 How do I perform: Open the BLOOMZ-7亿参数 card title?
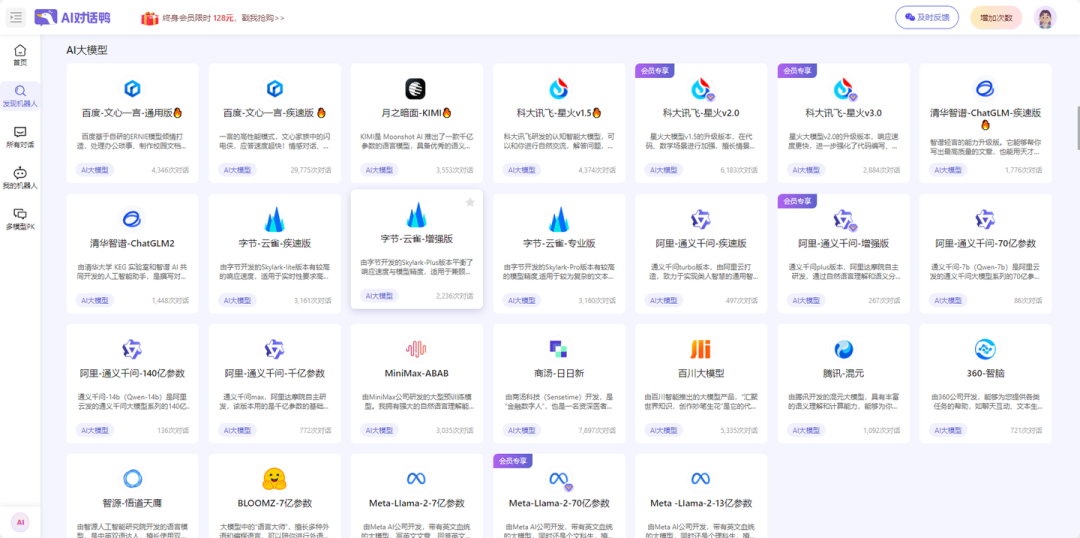click(275, 503)
